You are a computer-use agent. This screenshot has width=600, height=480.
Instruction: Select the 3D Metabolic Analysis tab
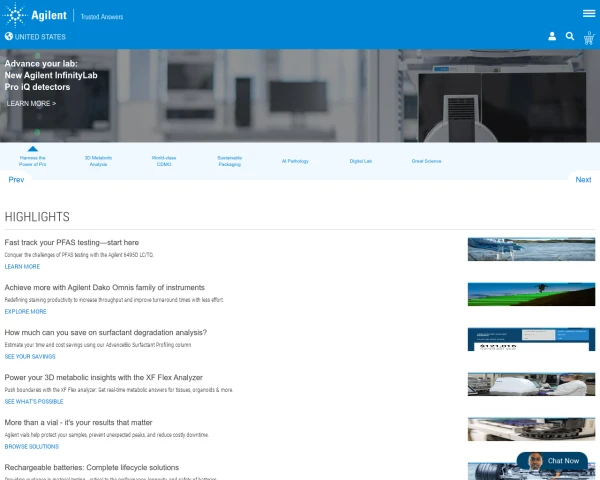[98, 161]
